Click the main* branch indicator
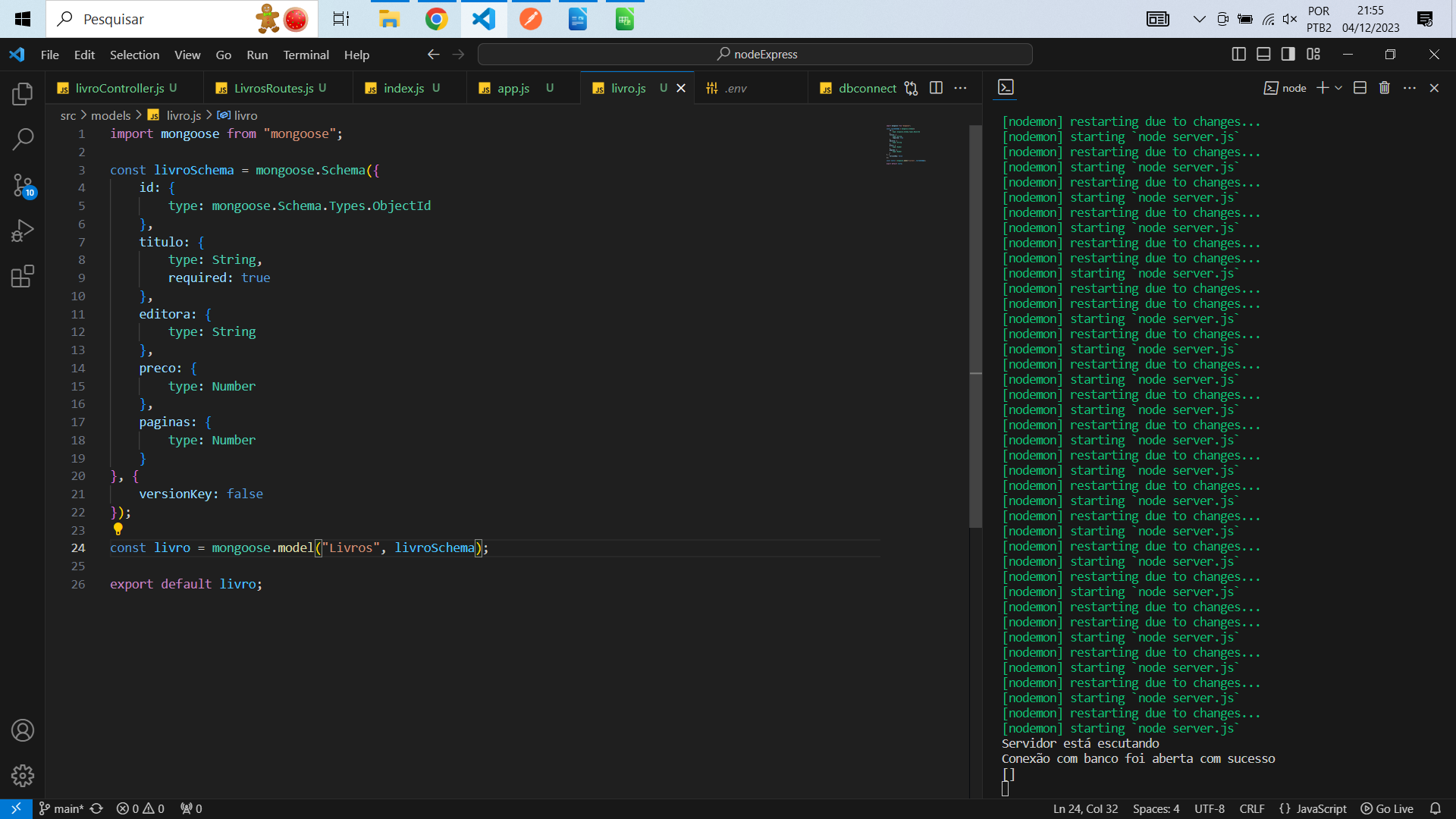This screenshot has width=1456, height=819. [61, 808]
